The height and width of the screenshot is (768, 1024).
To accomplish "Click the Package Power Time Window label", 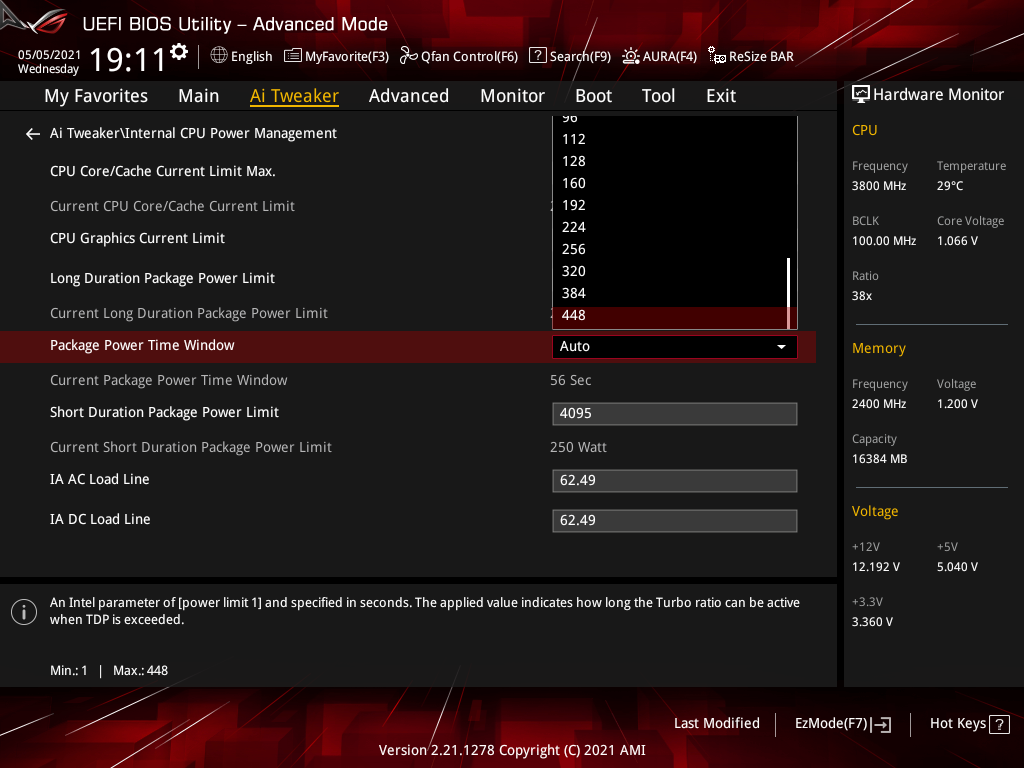I will click(142, 345).
